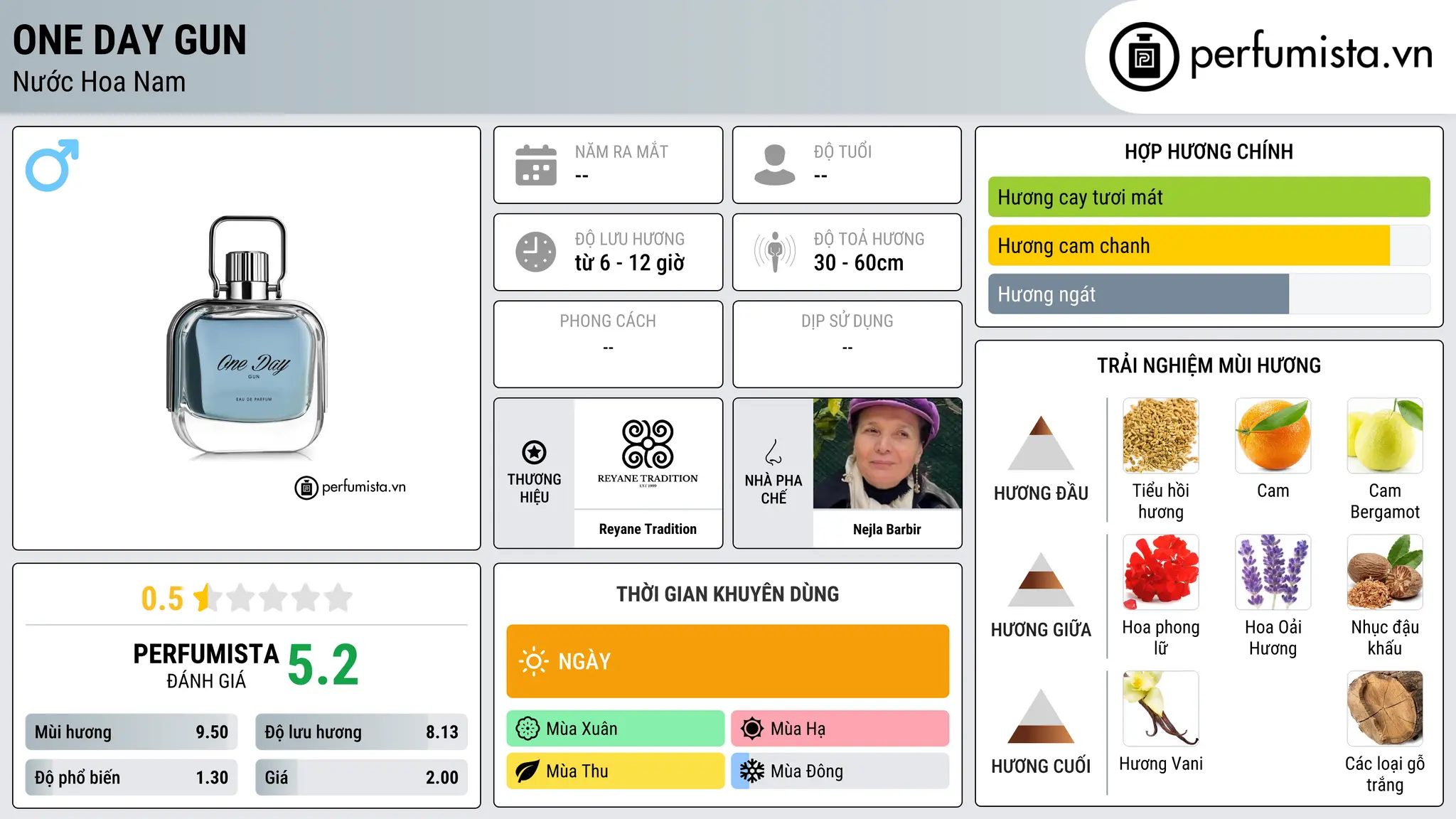The height and width of the screenshot is (819, 1456).
Task: Click the clock icon for Độ lưu hương
Action: click(x=536, y=252)
